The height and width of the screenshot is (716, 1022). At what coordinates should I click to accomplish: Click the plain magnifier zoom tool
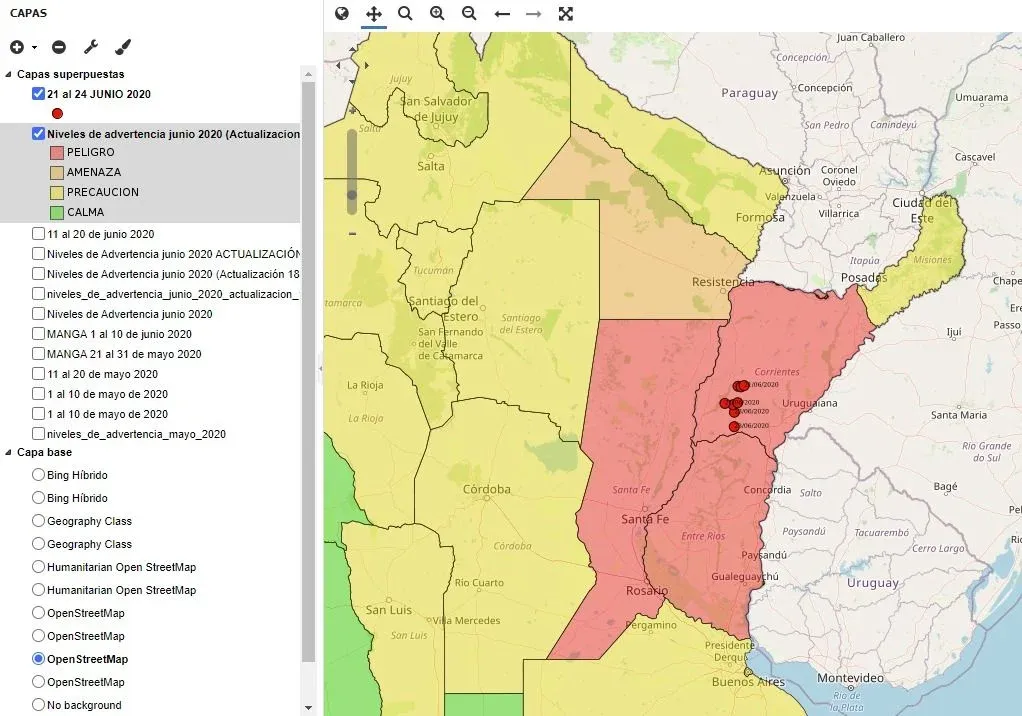405,14
